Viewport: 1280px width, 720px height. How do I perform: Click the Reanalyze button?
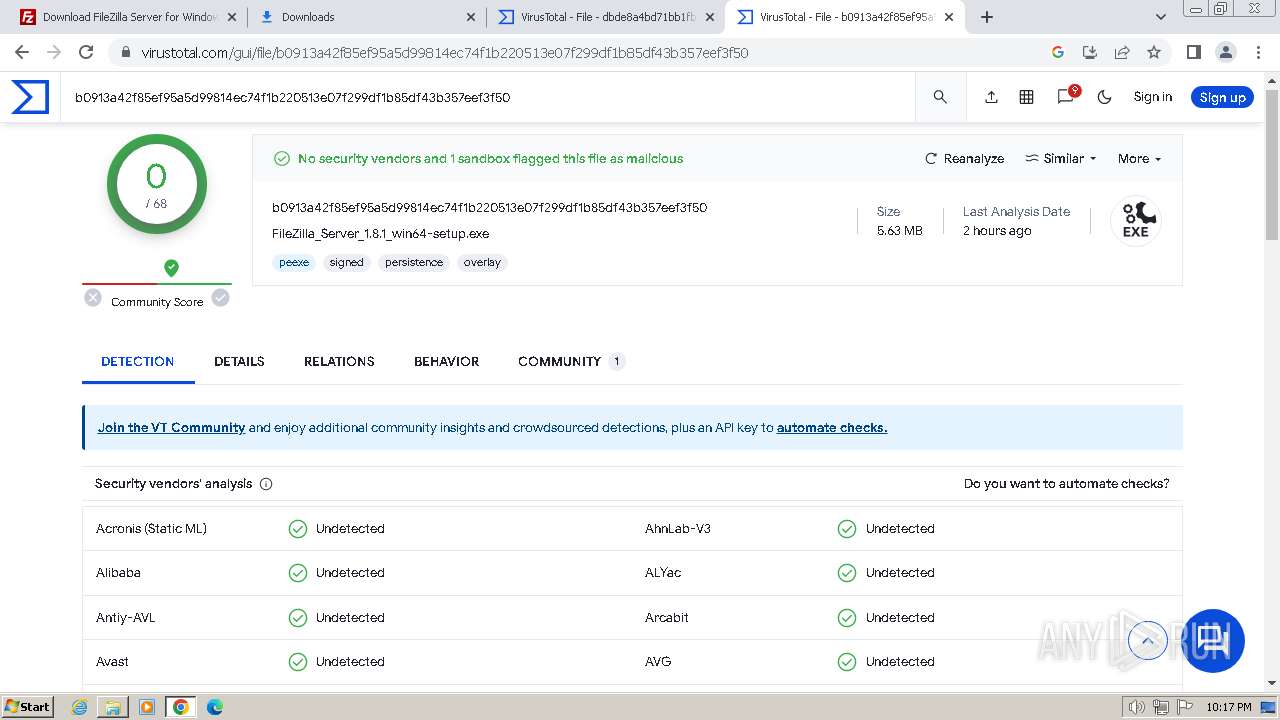(x=964, y=158)
